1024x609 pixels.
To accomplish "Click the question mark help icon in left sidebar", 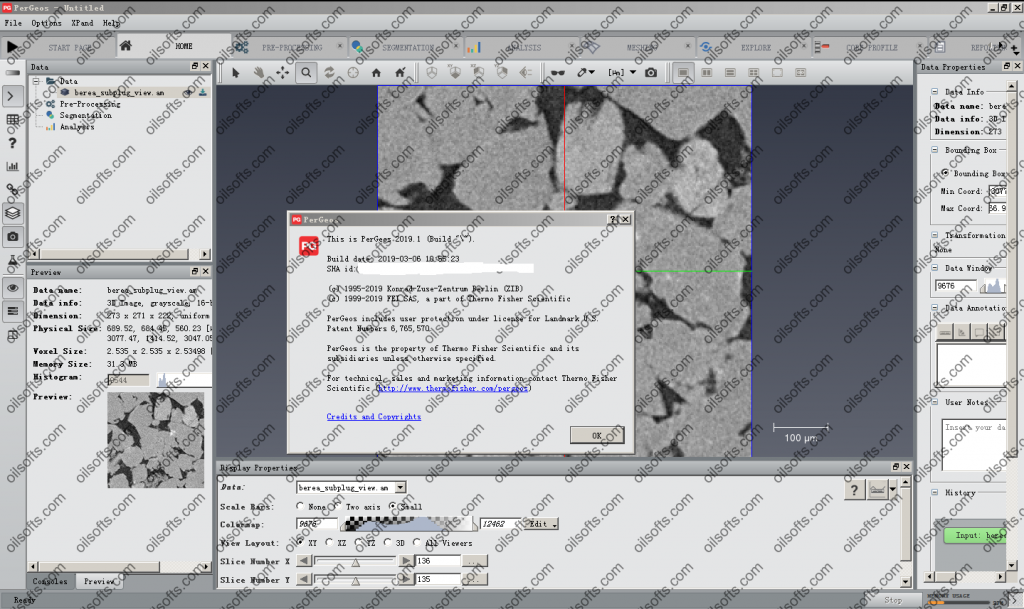I will click(x=12, y=143).
